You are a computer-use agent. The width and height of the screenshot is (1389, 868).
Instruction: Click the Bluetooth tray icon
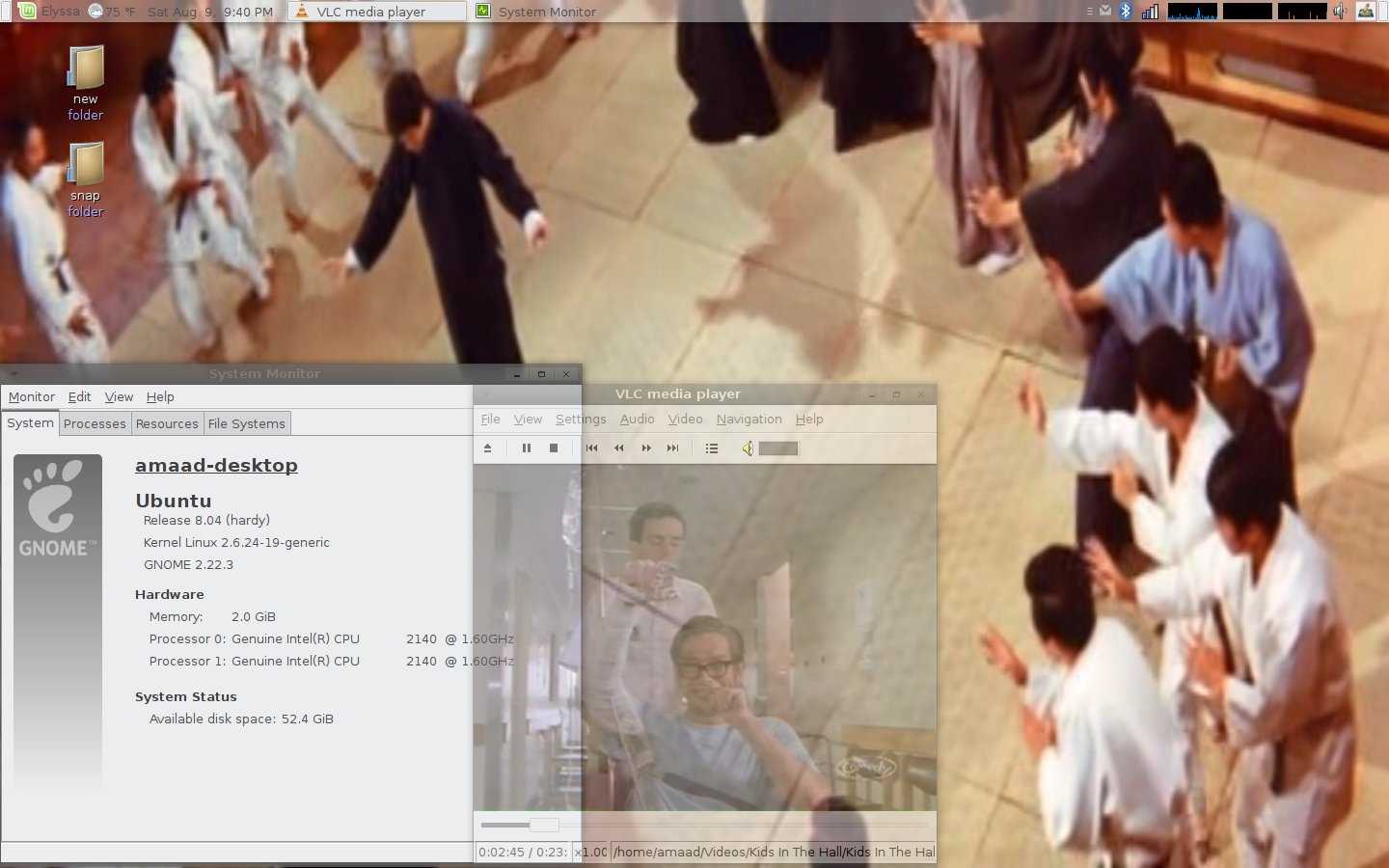[x=1126, y=12]
